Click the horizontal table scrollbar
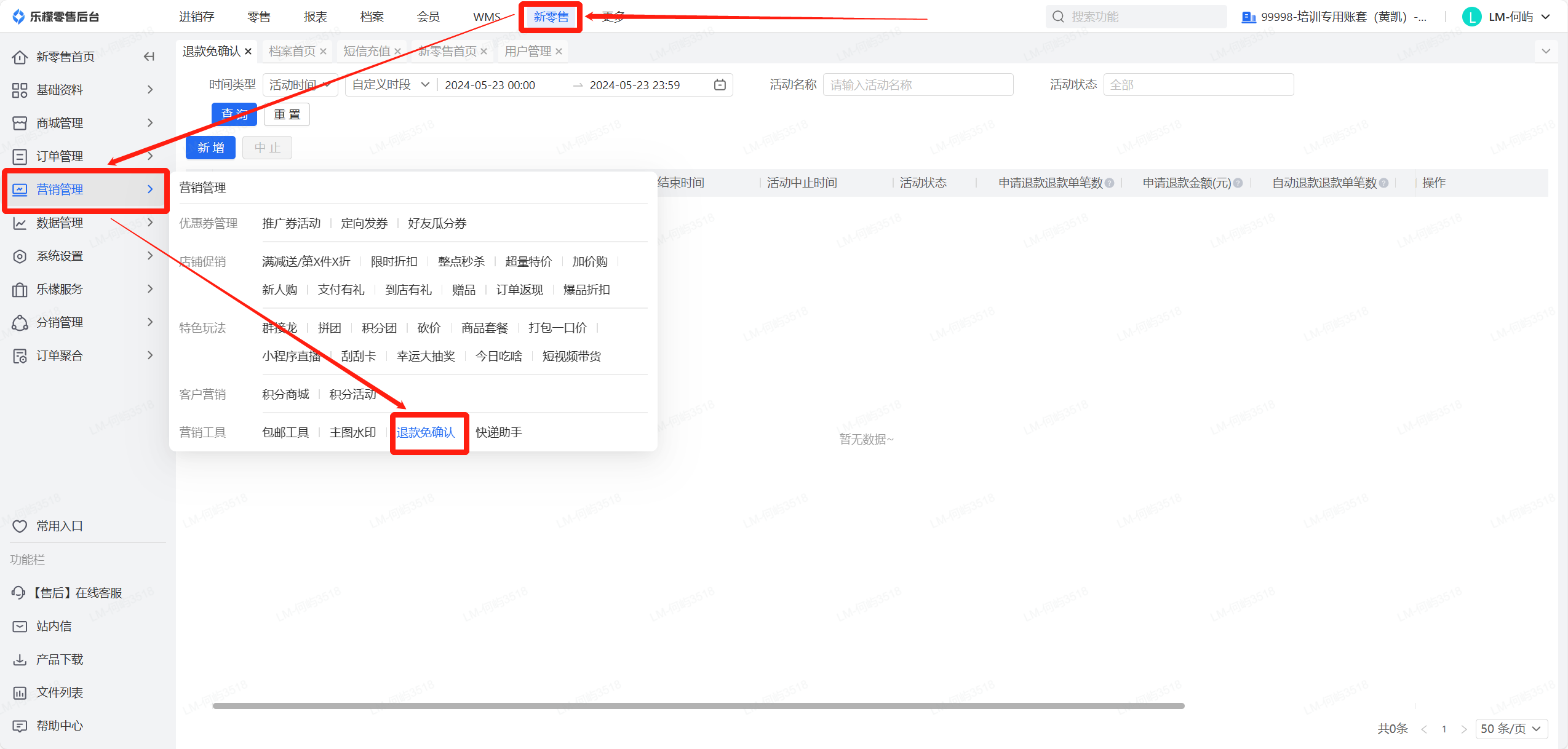 click(x=698, y=705)
